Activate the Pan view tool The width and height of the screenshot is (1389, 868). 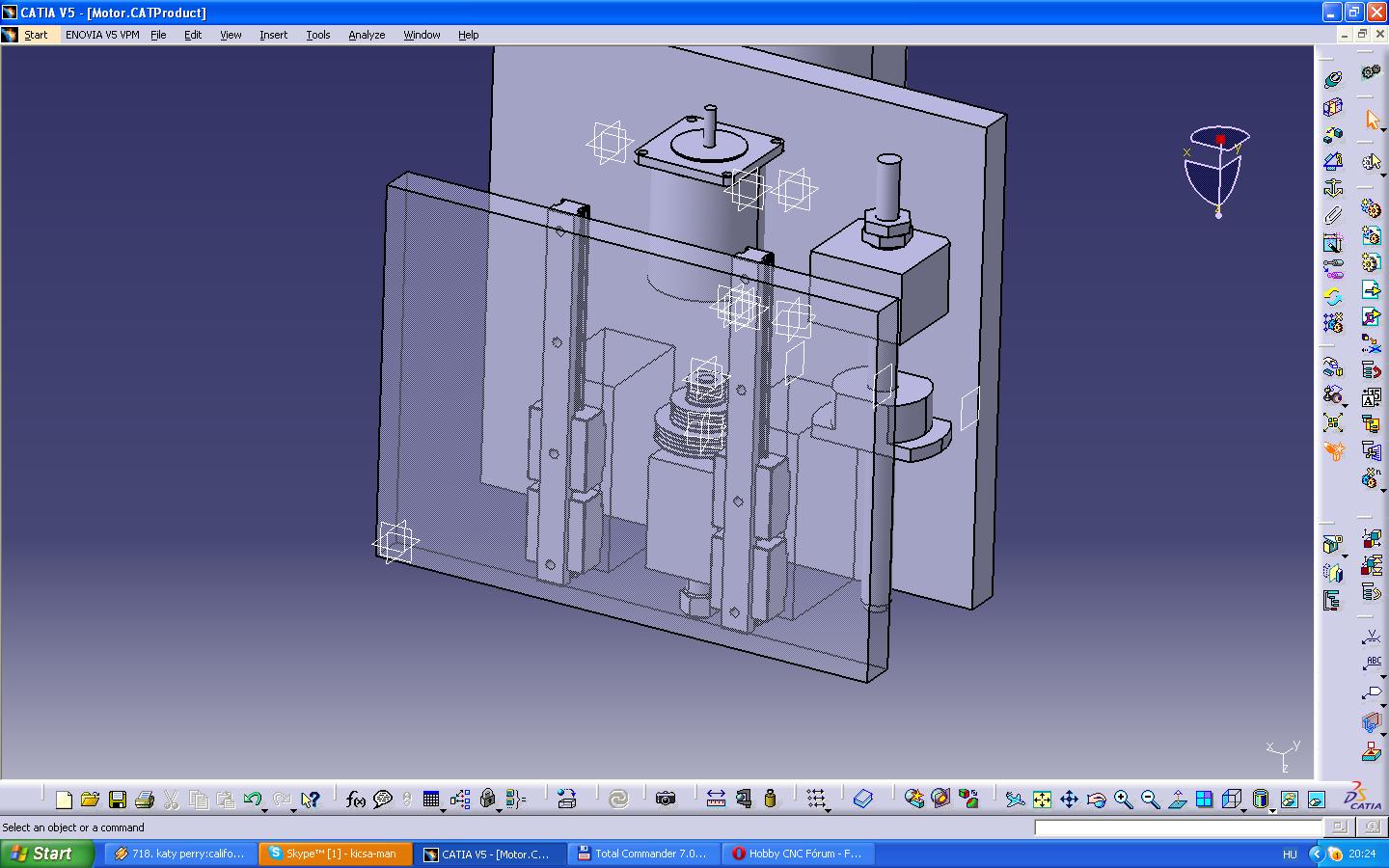[1069, 800]
